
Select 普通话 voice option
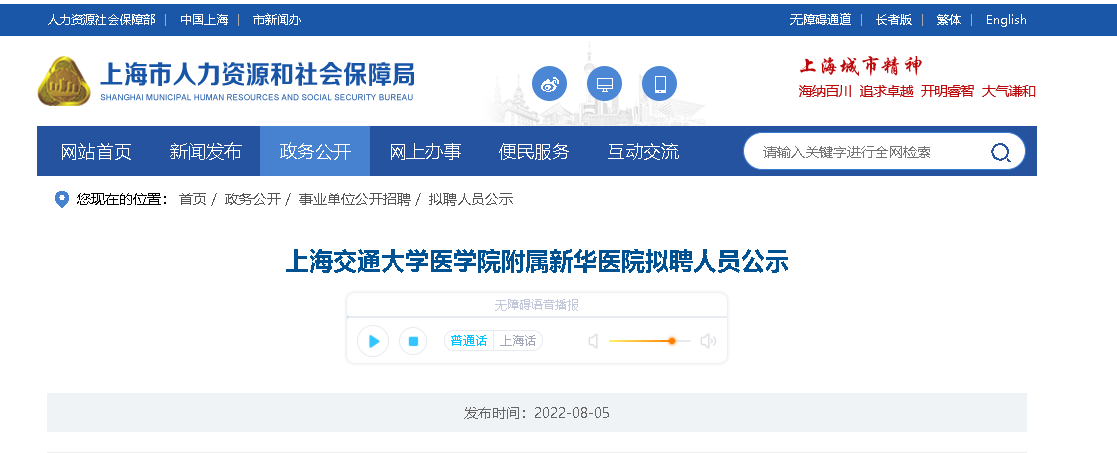[x=469, y=340]
